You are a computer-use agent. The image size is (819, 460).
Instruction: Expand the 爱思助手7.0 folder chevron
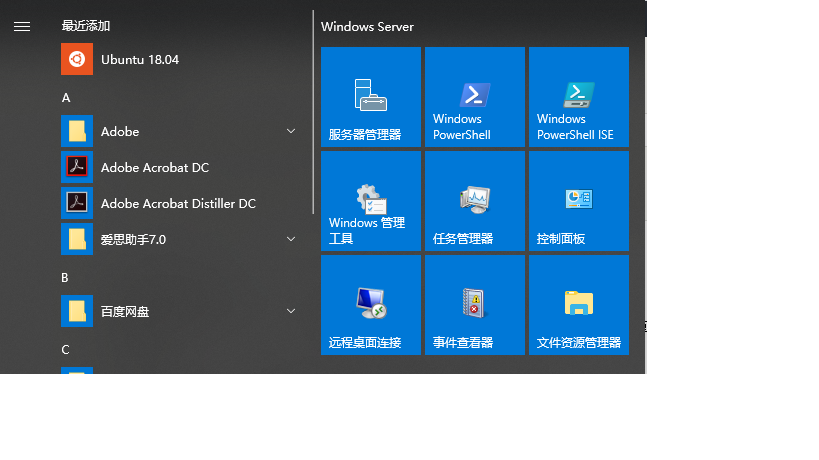click(291, 239)
